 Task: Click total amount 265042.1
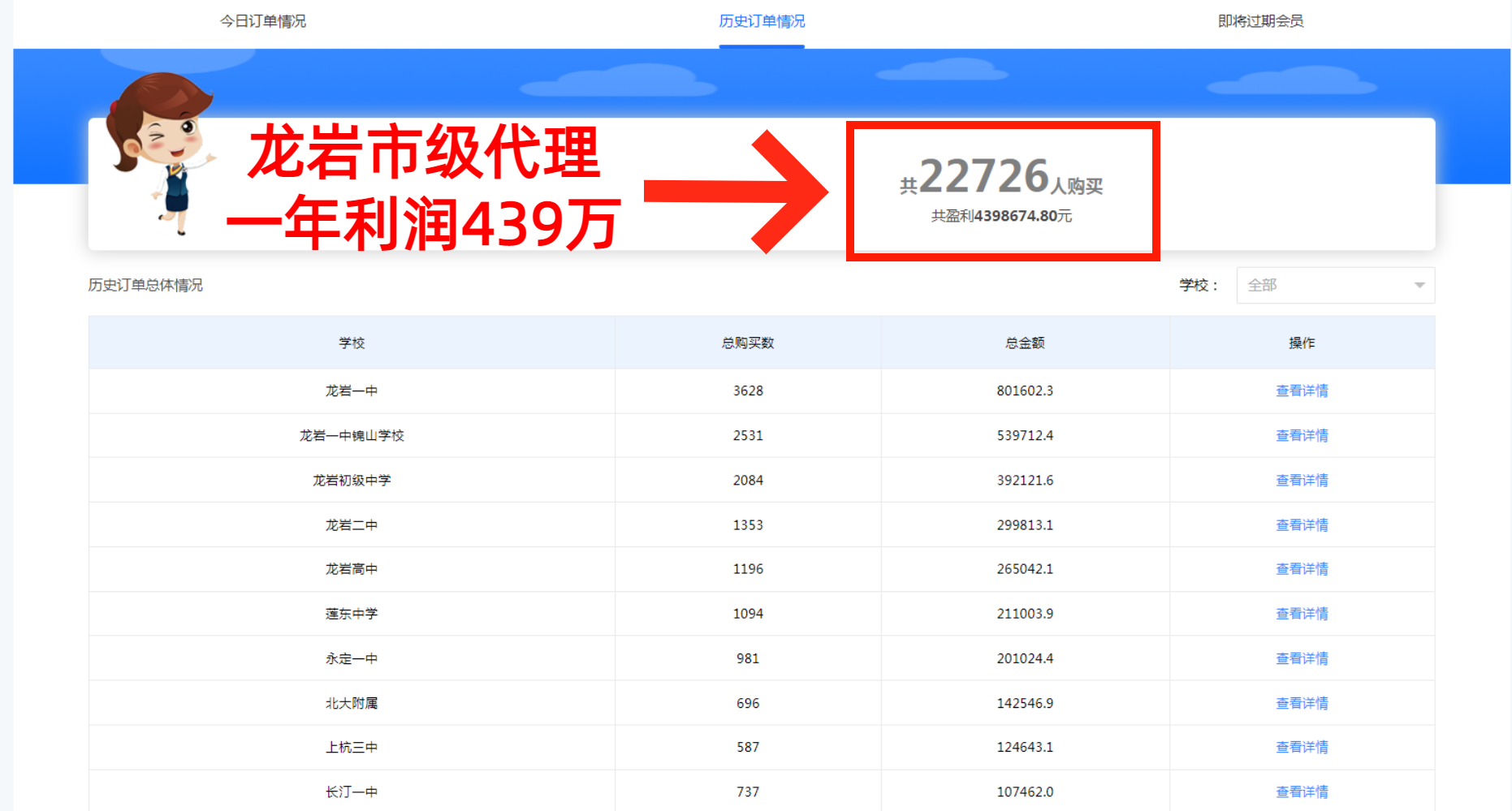pyautogui.click(x=1025, y=568)
